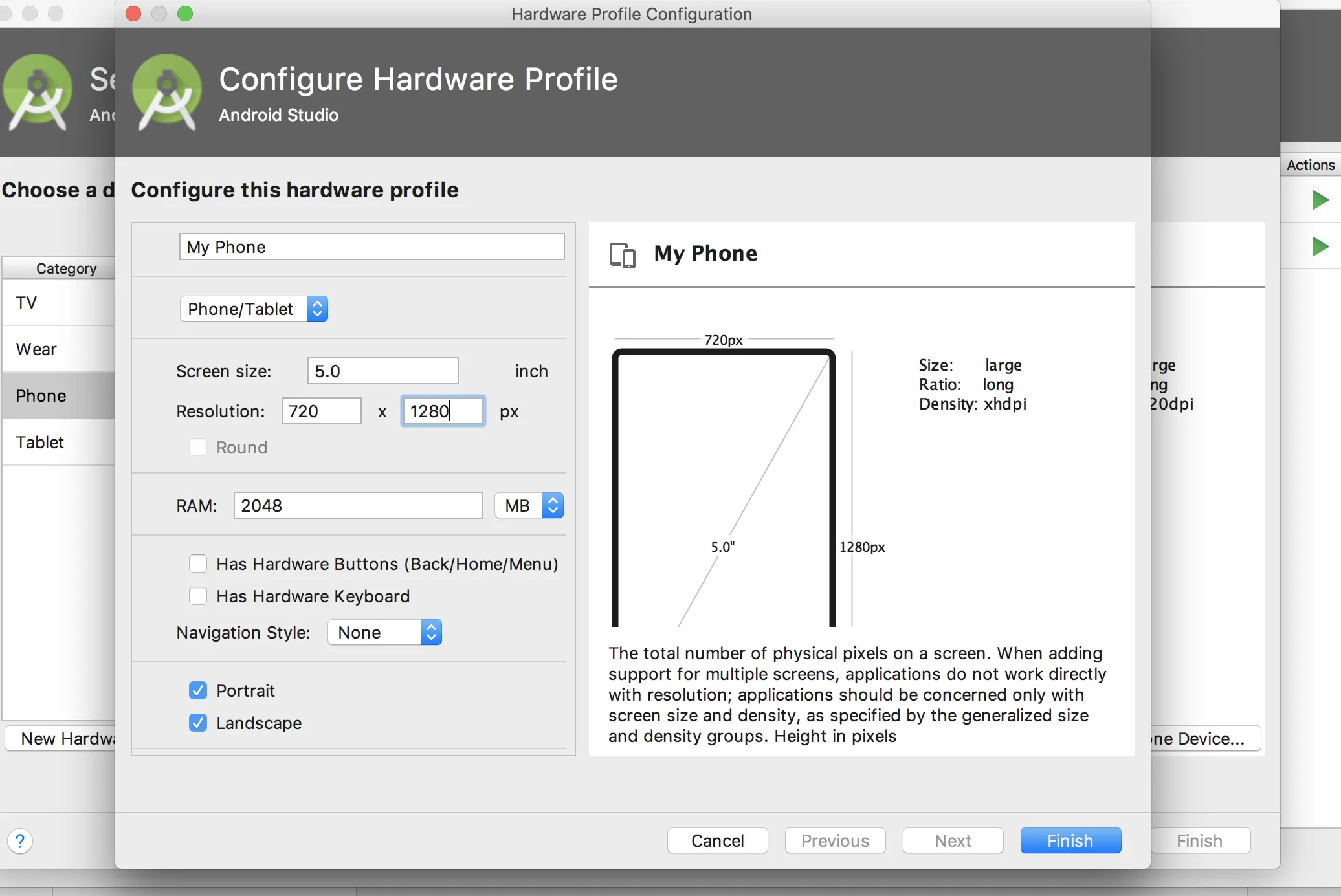Image resolution: width=1341 pixels, height=896 pixels.
Task: Click the Screen size input field
Action: [382, 371]
